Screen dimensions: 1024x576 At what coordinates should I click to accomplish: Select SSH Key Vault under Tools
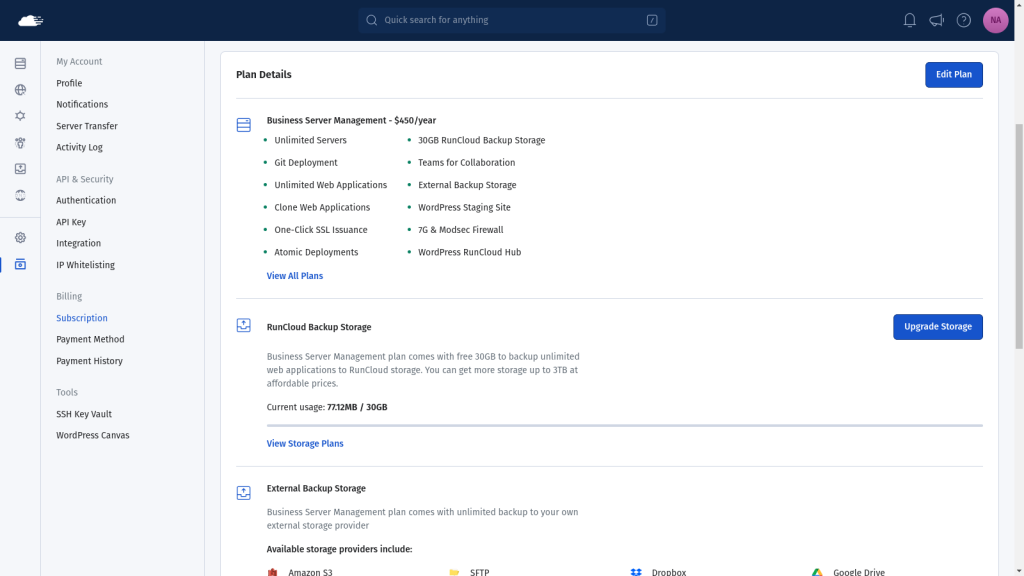(84, 414)
